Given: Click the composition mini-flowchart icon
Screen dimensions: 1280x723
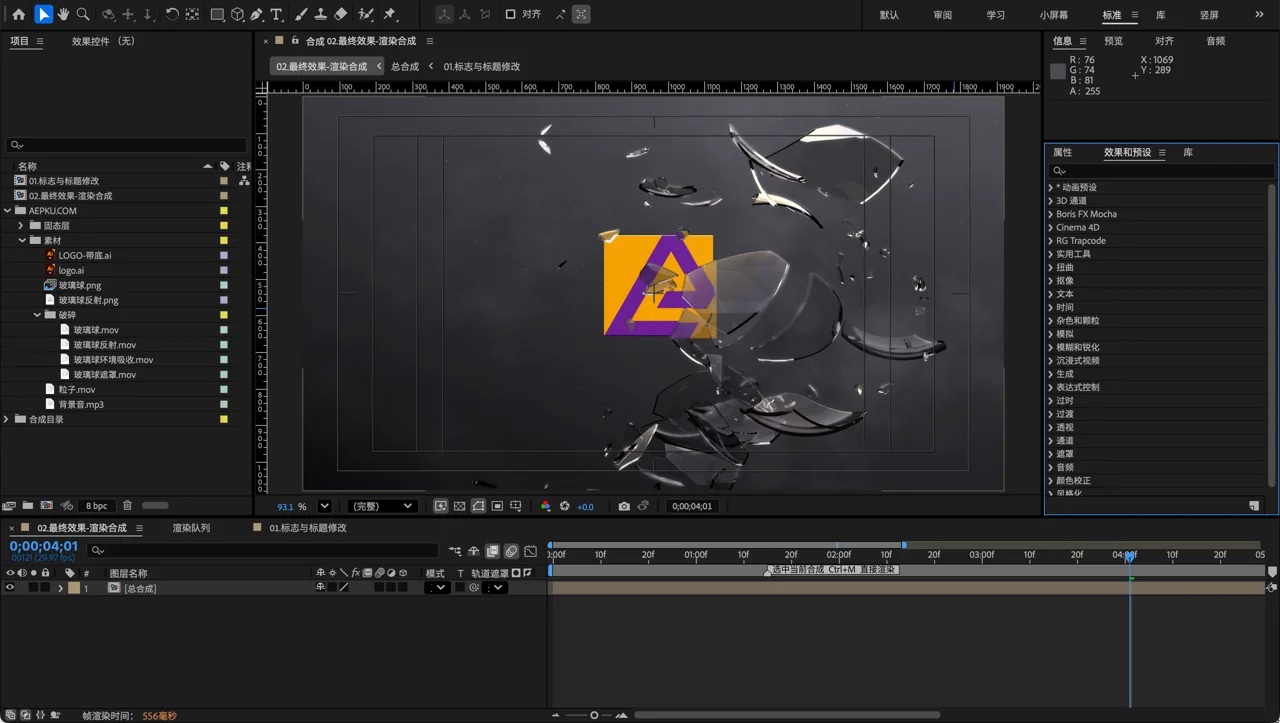Looking at the screenshot, I should click(x=455, y=551).
